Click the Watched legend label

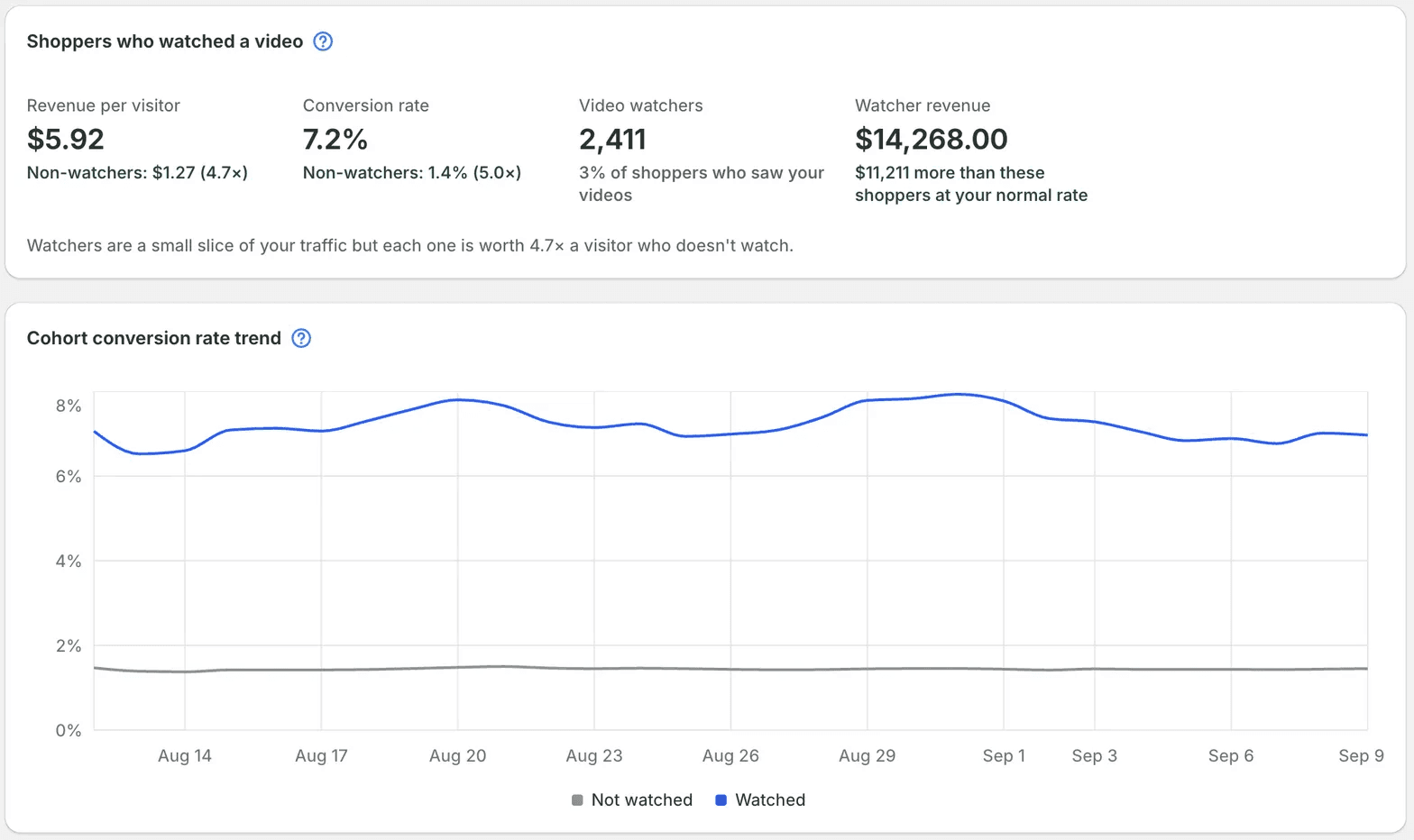pos(770,799)
